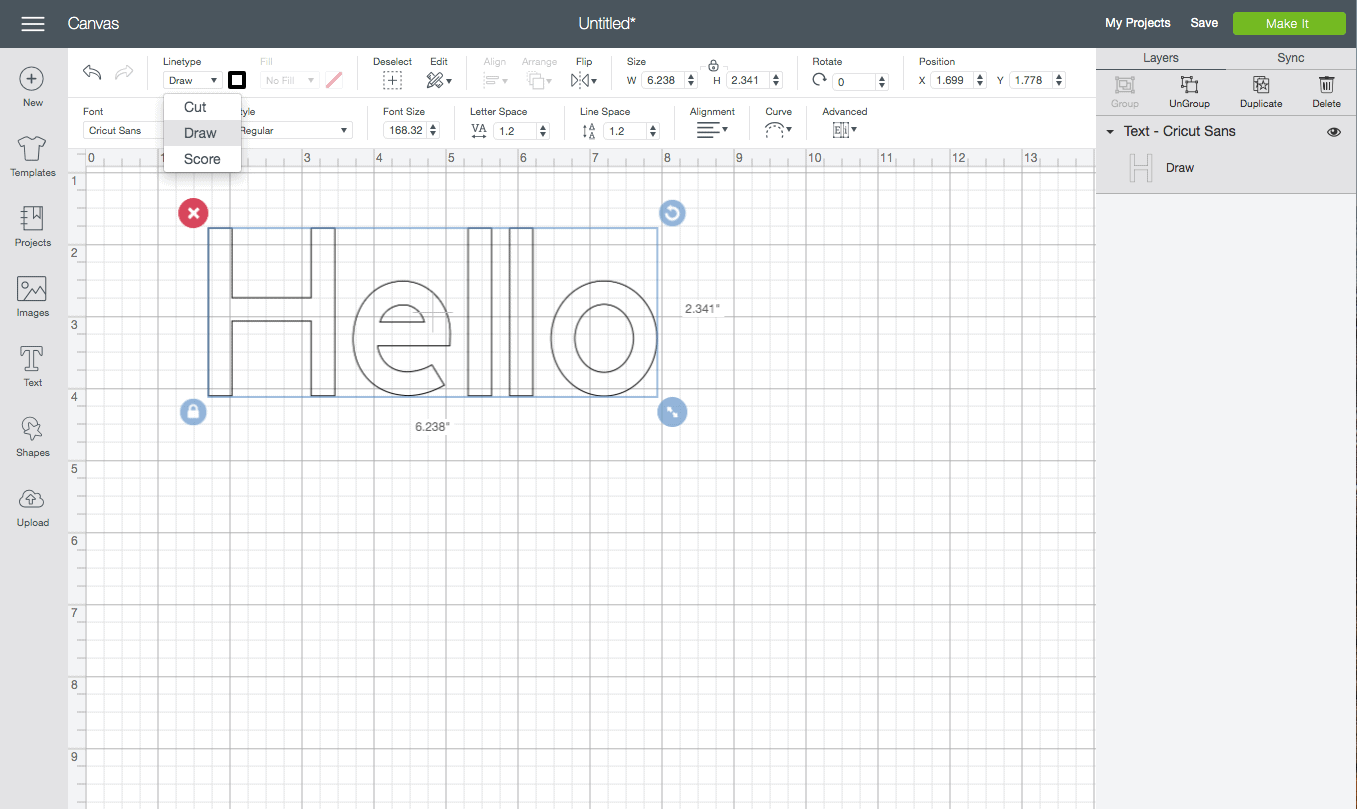
Task: Duplicate the selected layer
Action: click(1260, 91)
